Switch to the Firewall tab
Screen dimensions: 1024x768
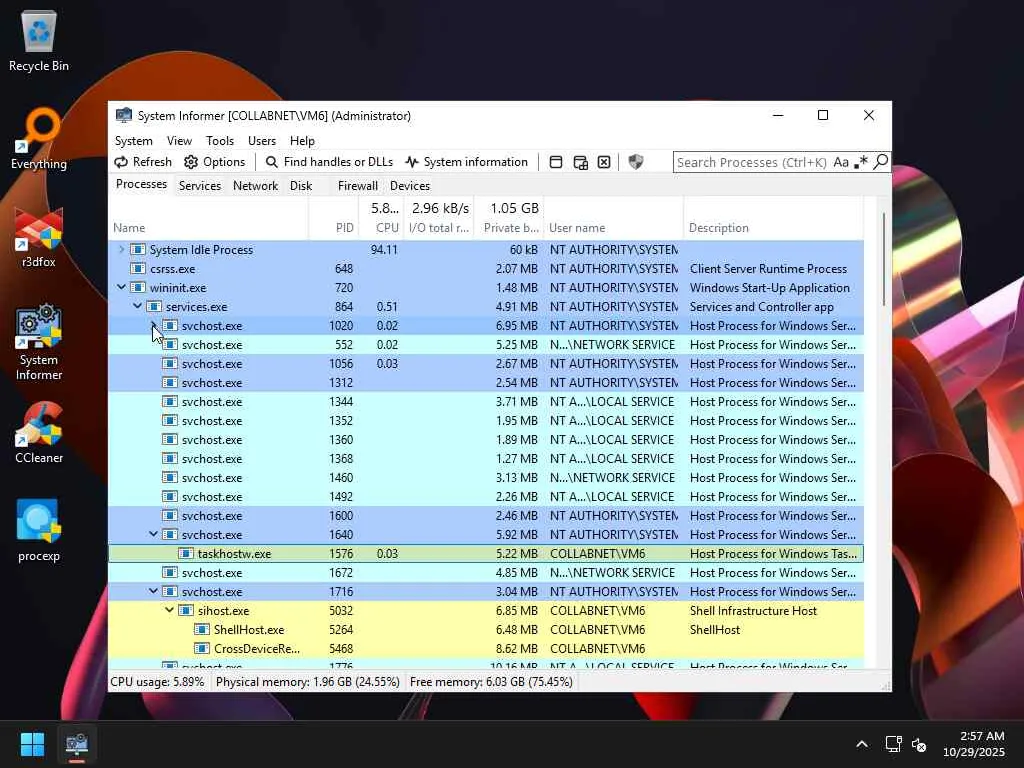357,186
